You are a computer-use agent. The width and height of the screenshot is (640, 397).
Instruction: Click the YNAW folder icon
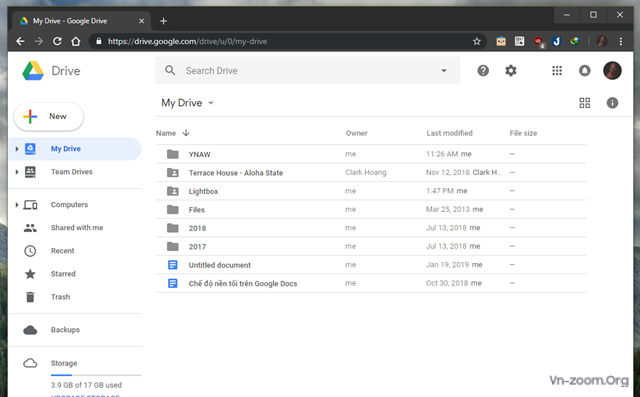173,154
